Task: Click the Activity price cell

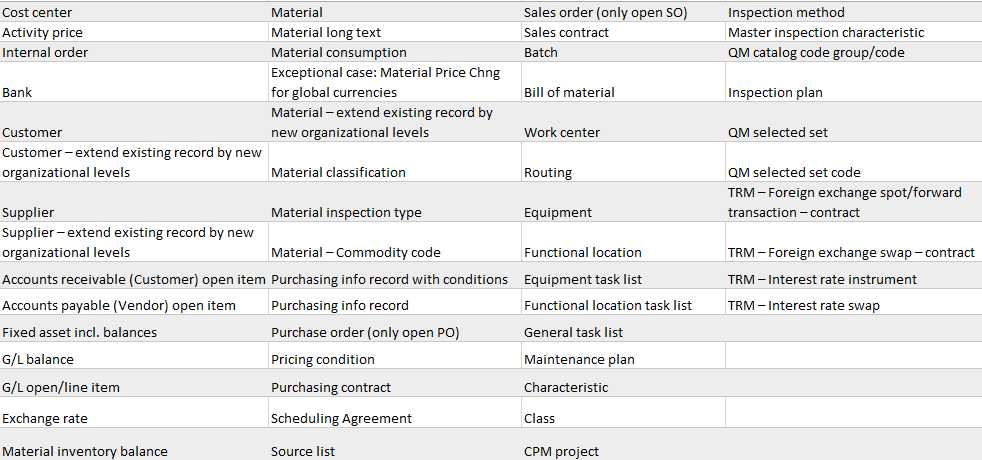Action: click(x=43, y=32)
